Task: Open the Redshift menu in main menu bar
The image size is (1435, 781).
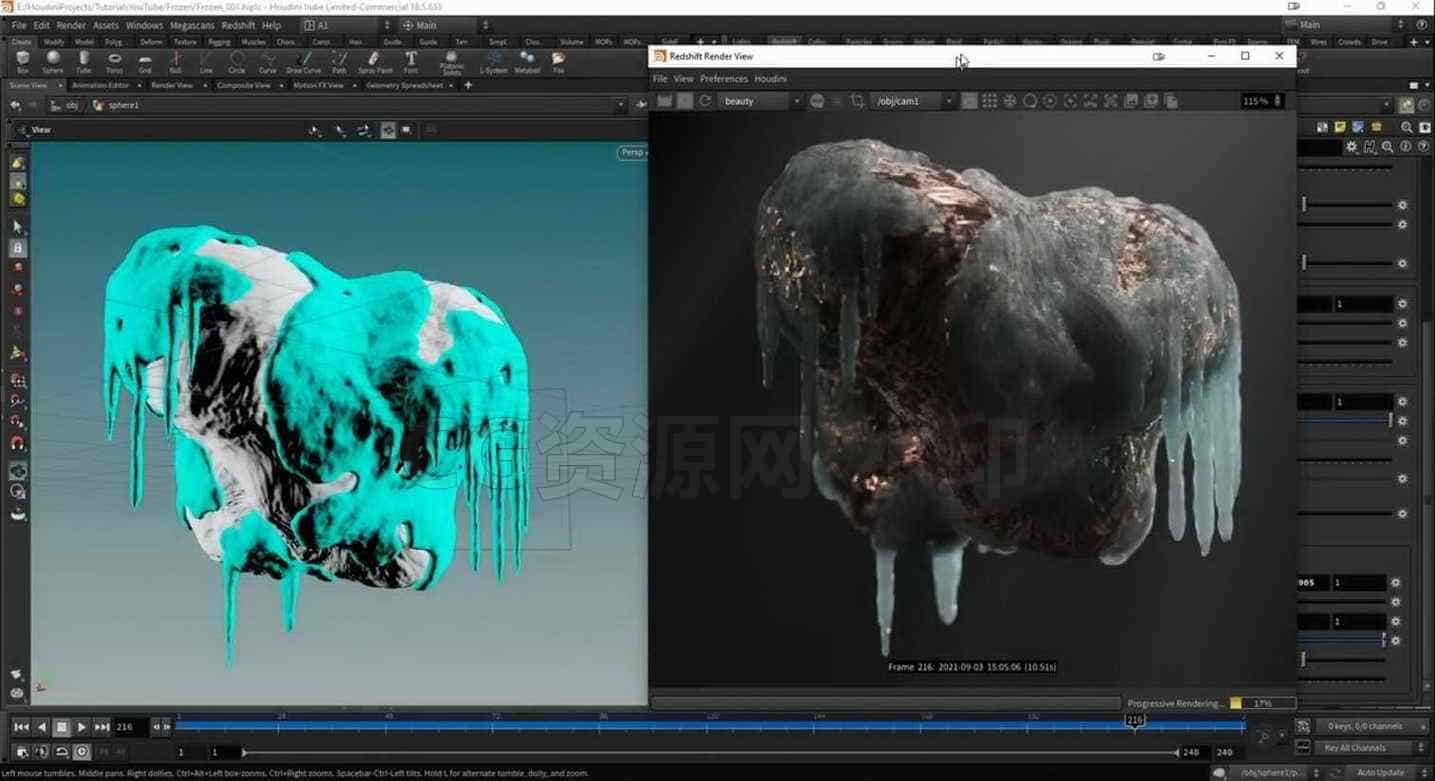Action: (238, 25)
